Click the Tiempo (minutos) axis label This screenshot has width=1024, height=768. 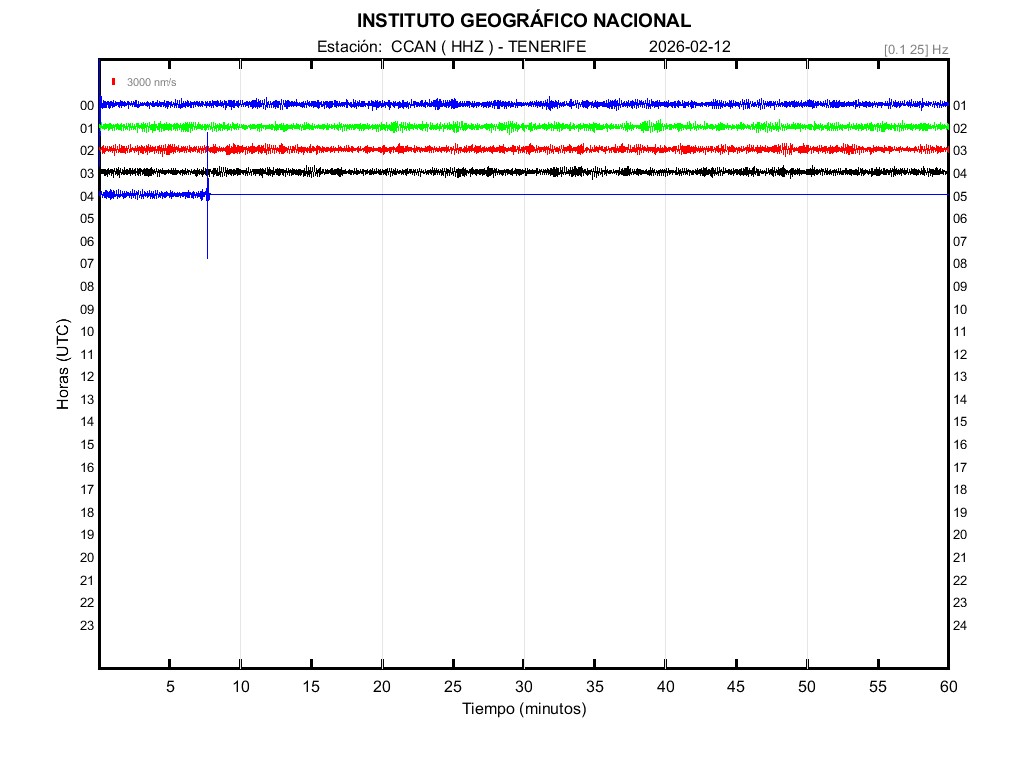coord(524,709)
